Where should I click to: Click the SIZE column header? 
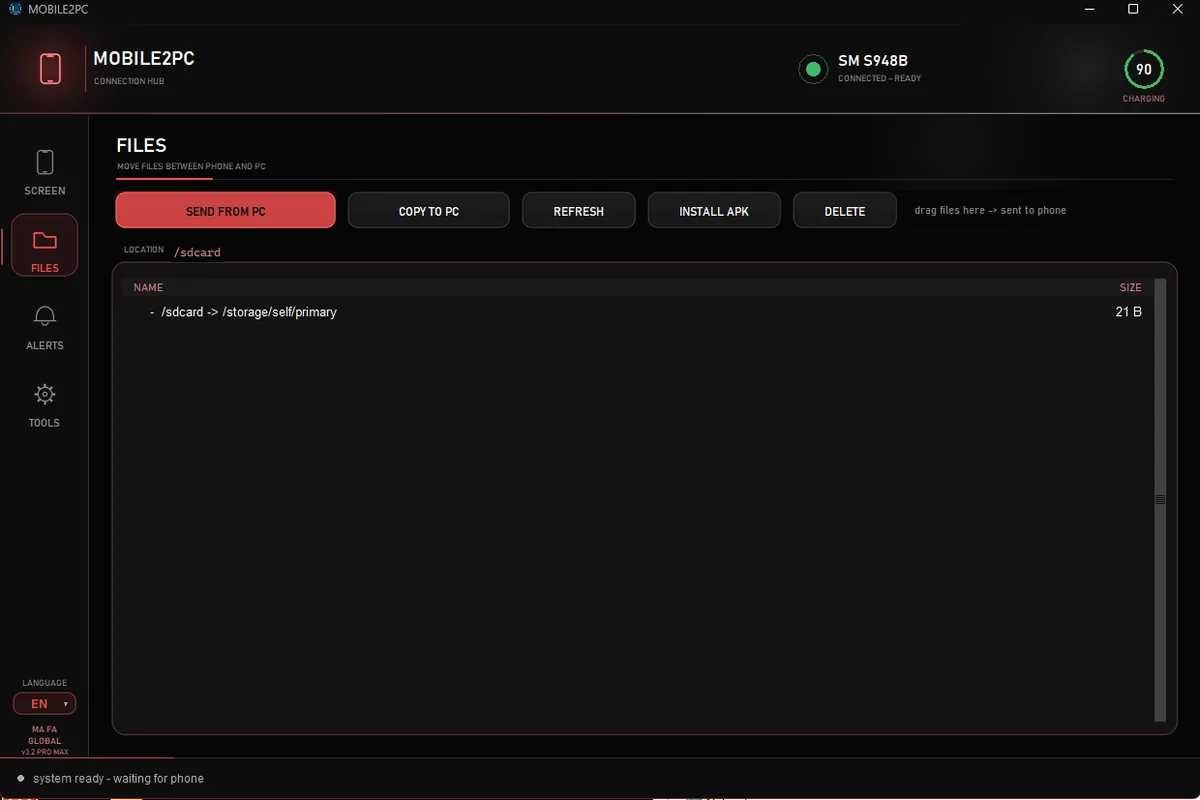(1130, 287)
